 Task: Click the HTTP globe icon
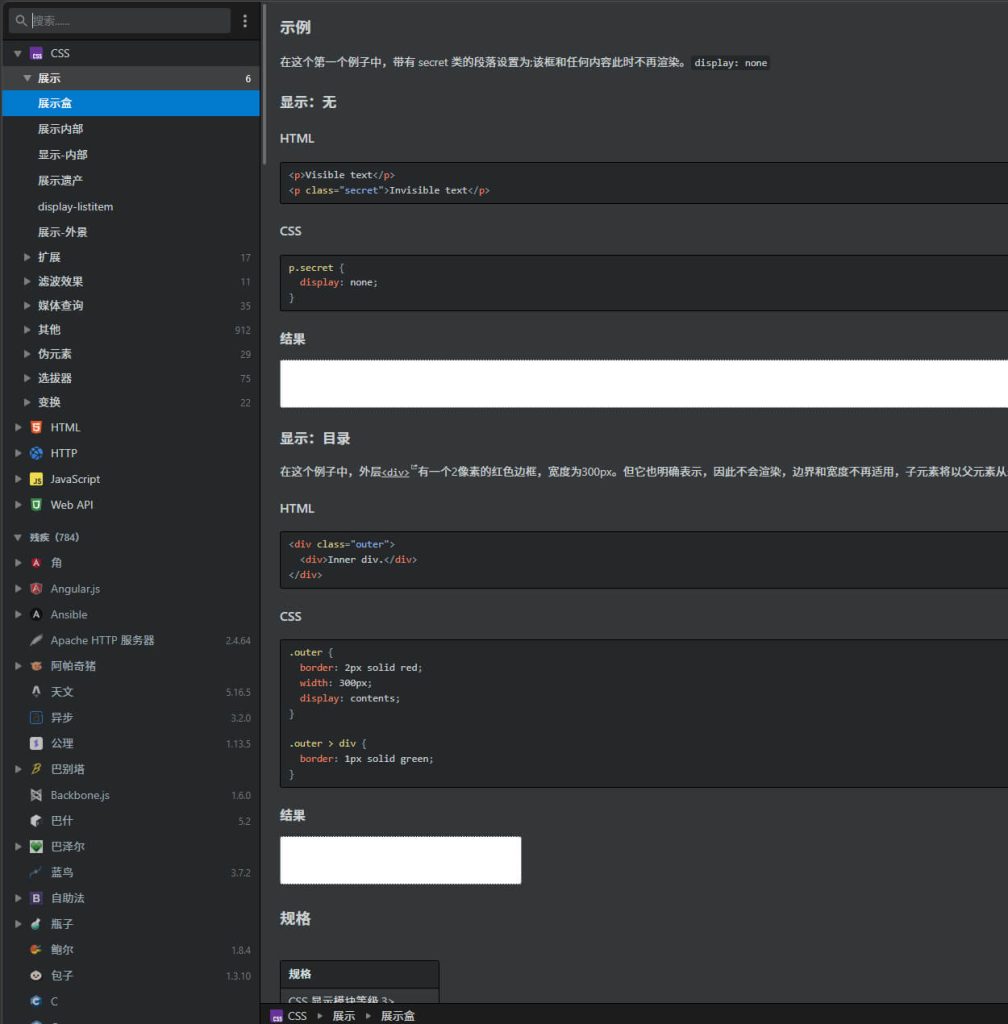[36, 453]
